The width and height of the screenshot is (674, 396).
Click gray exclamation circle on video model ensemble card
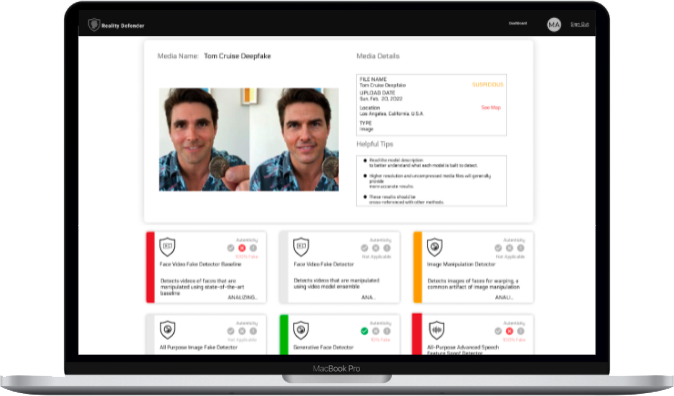387,248
